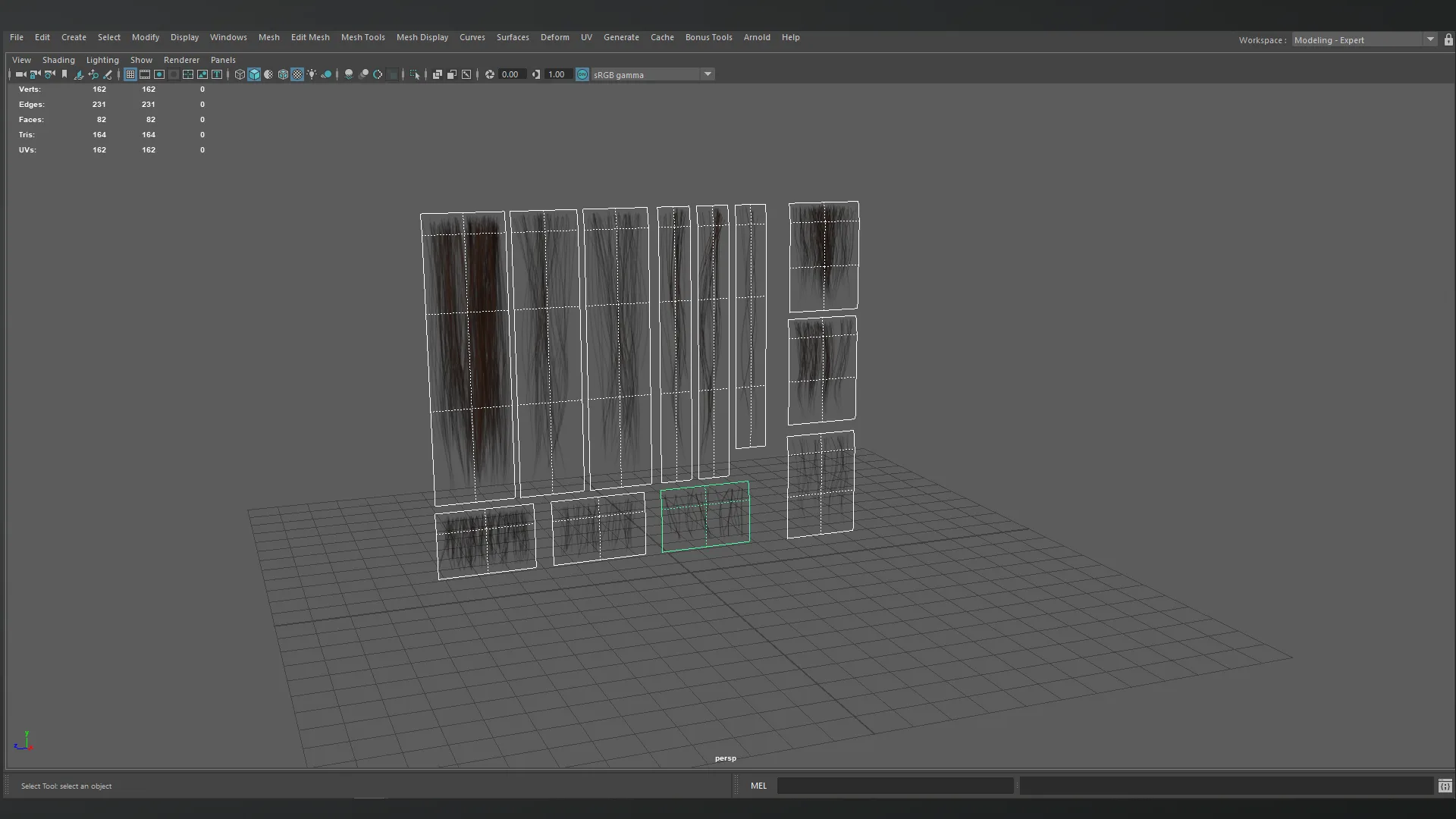The image size is (1456, 819).
Task: Open the File menu
Action: (17, 37)
